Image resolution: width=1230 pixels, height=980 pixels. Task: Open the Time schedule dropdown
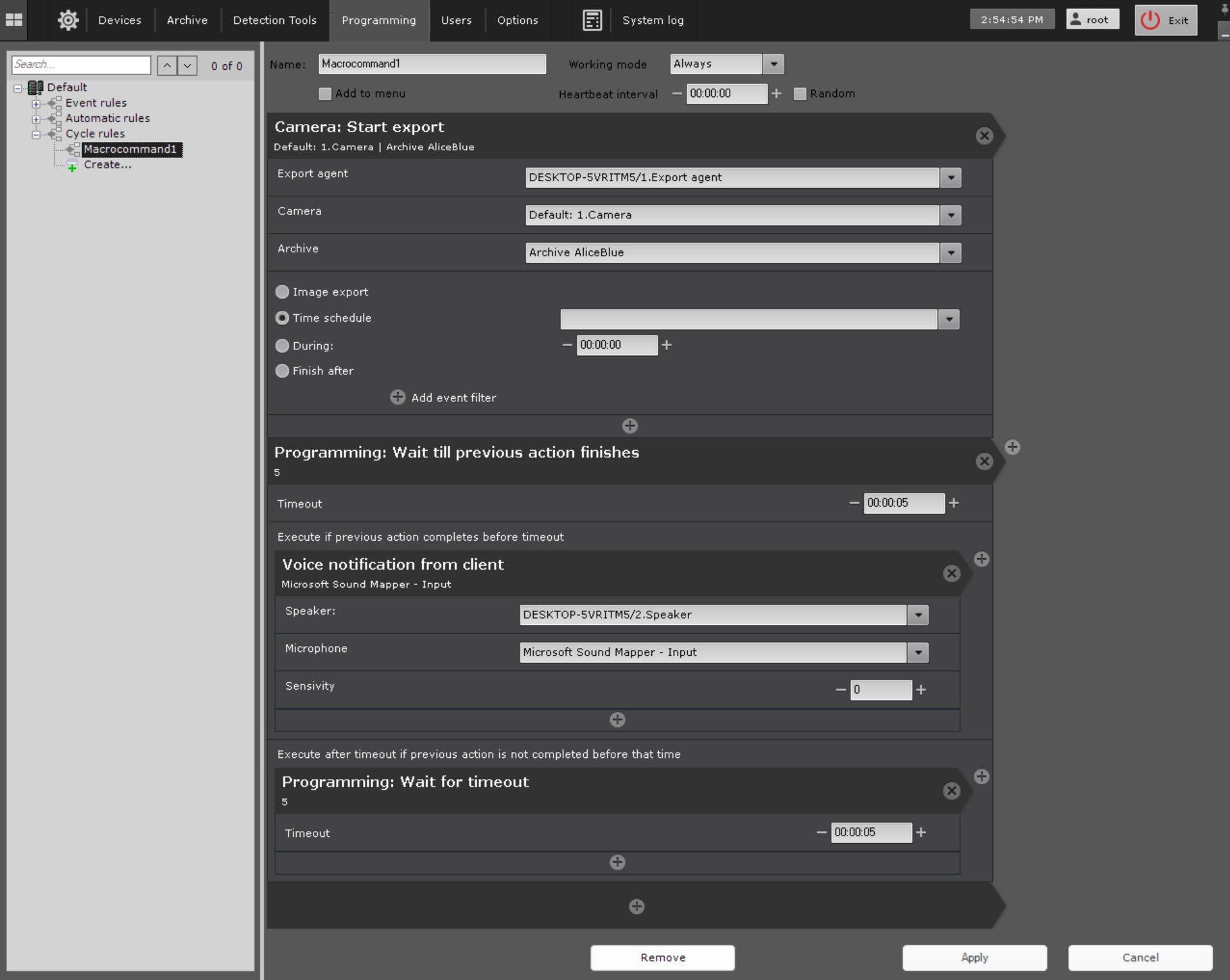pos(949,320)
